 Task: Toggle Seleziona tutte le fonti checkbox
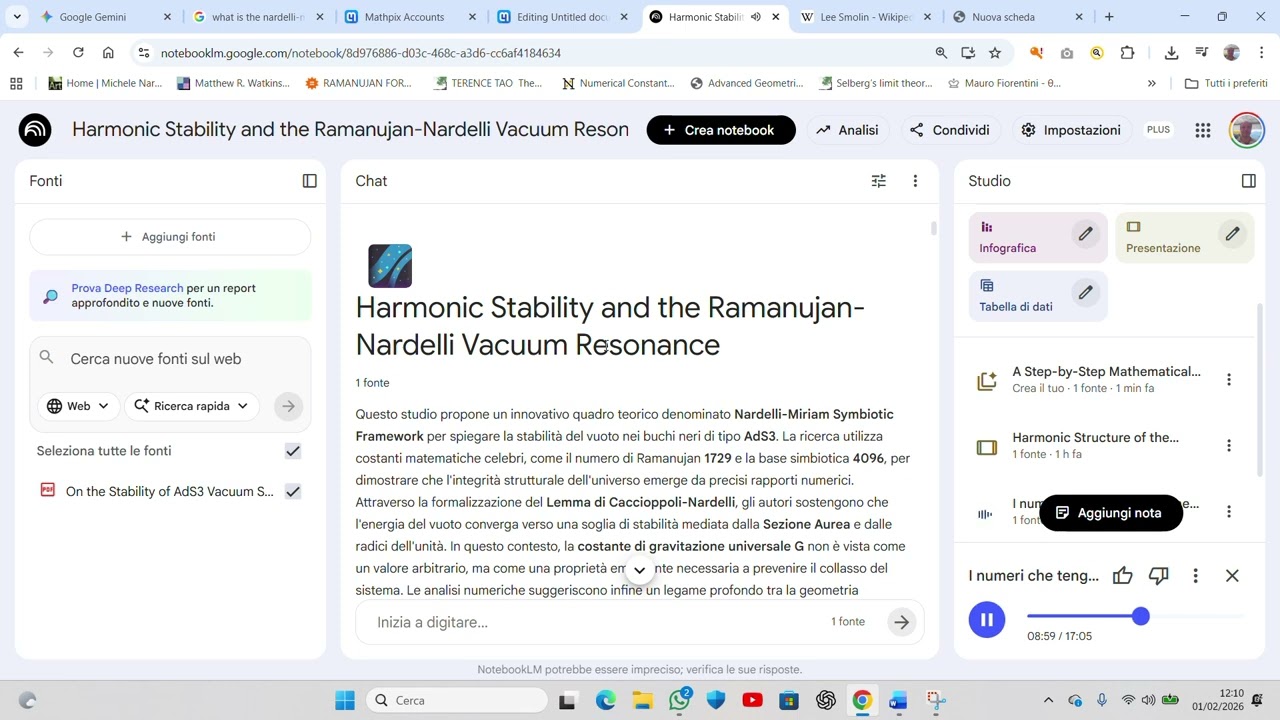point(293,451)
